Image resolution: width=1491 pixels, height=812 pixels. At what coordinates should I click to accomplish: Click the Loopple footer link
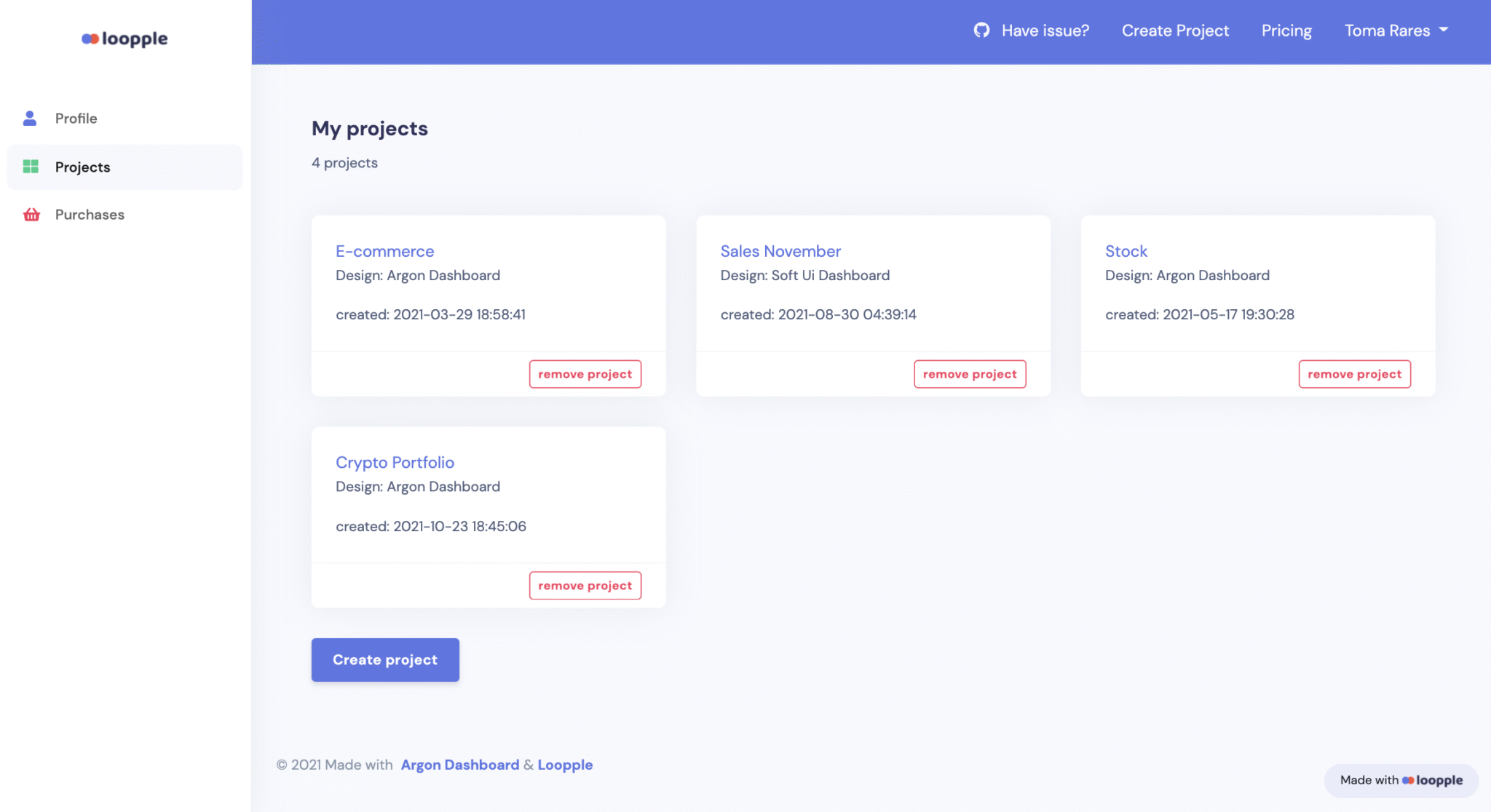(x=565, y=764)
